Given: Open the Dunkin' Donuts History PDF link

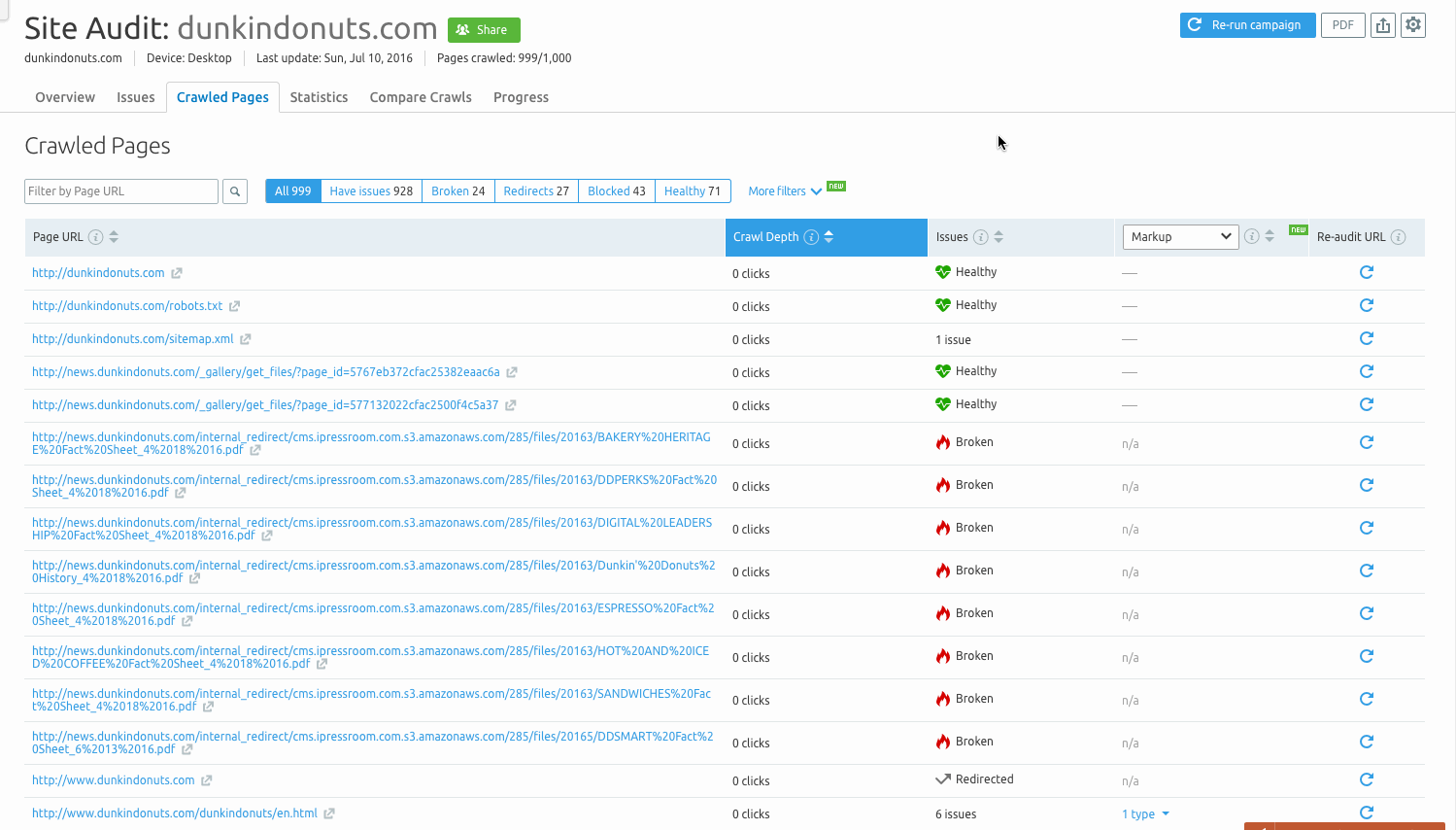Looking at the screenshot, I should click(x=374, y=571).
